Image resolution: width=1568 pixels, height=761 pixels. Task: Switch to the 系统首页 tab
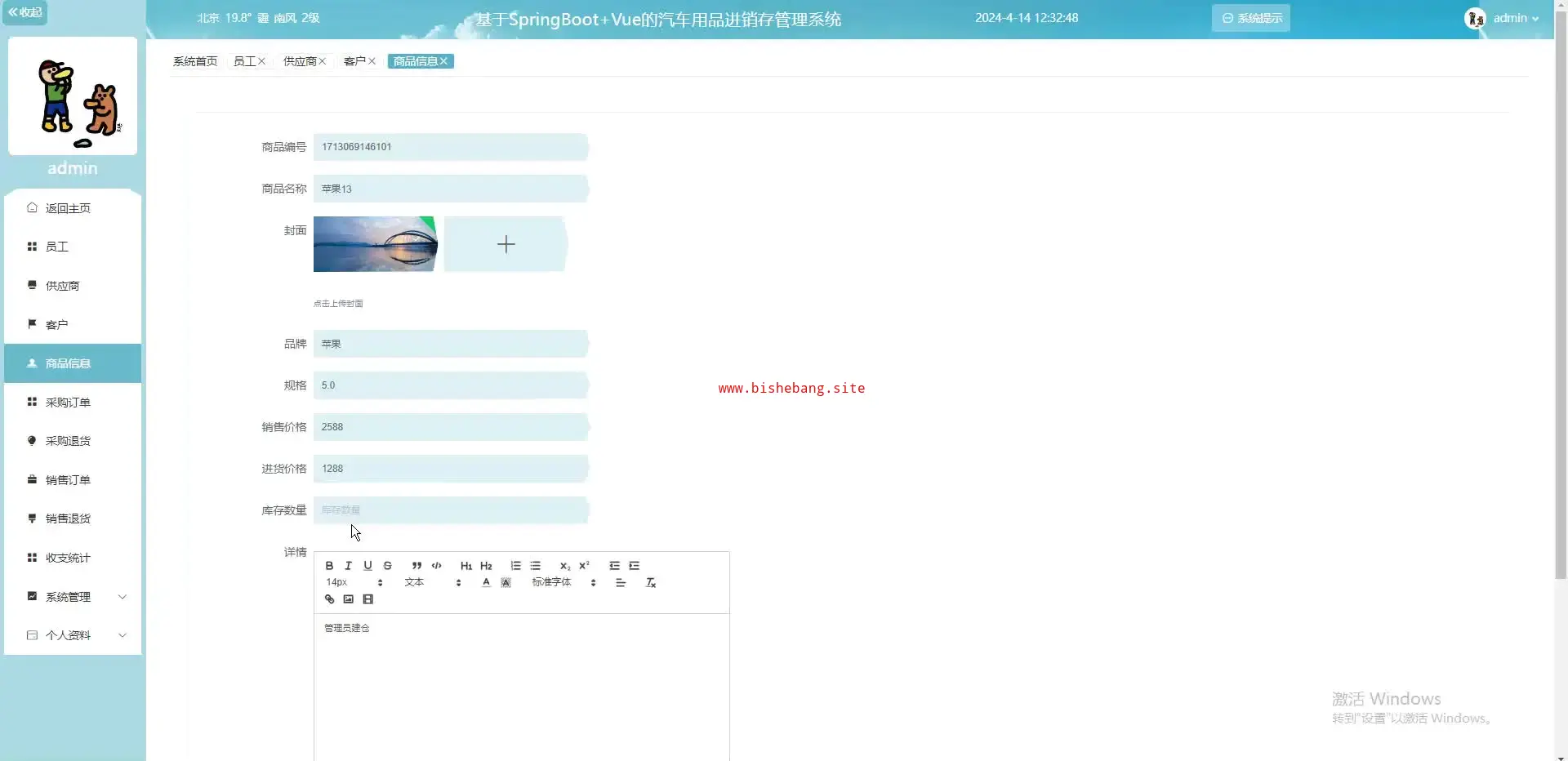click(x=195, y=61)
